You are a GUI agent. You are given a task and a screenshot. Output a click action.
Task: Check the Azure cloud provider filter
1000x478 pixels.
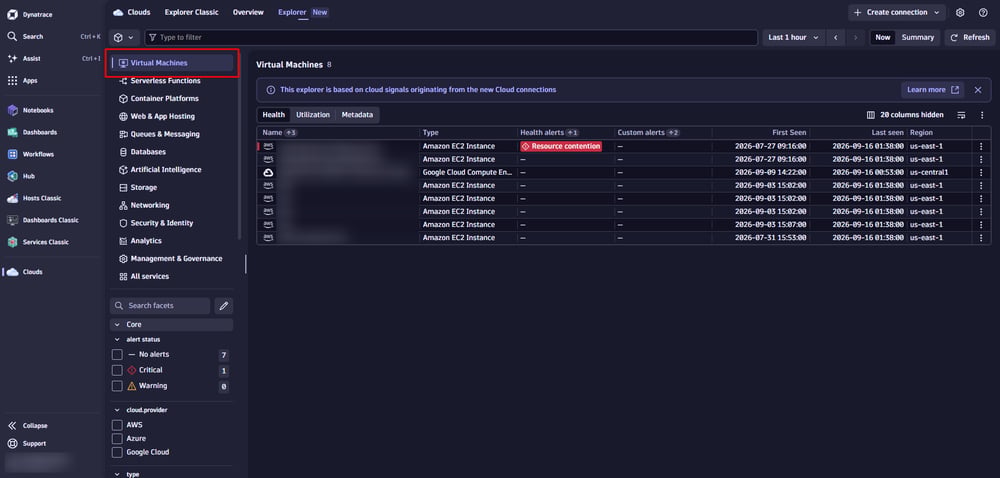[x=117, y=439]
